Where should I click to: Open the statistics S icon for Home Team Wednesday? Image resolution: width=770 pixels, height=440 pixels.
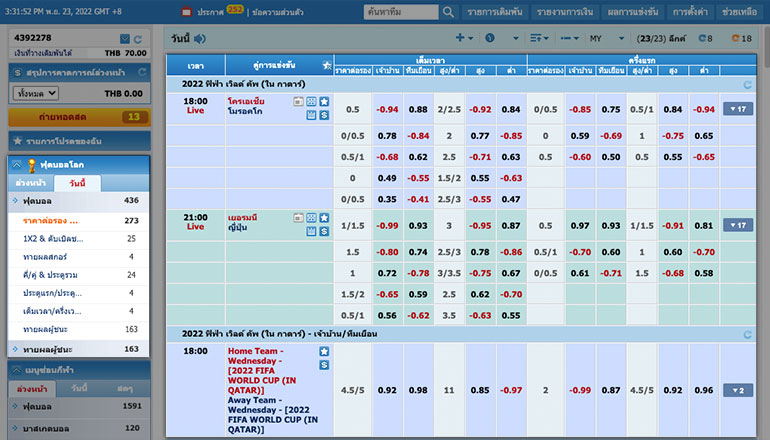pyautogui.click(x=324, y=365)
